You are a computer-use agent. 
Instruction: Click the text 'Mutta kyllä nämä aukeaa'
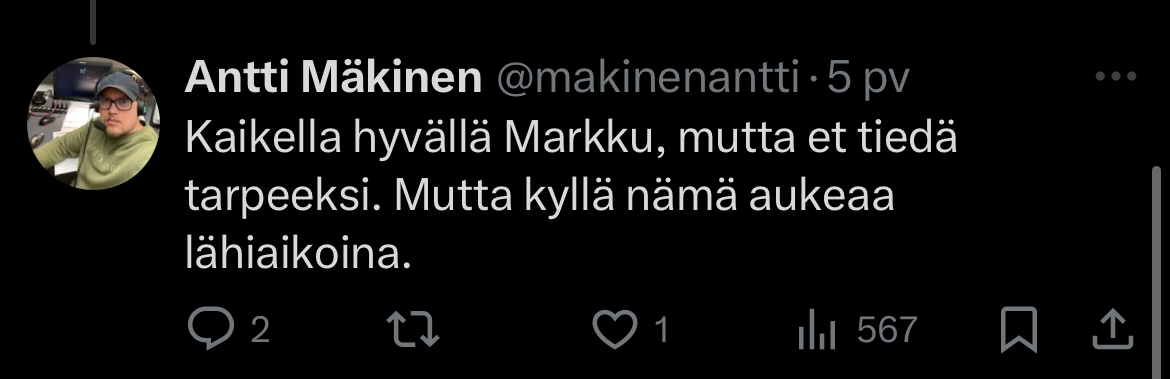tap(644, 198)
